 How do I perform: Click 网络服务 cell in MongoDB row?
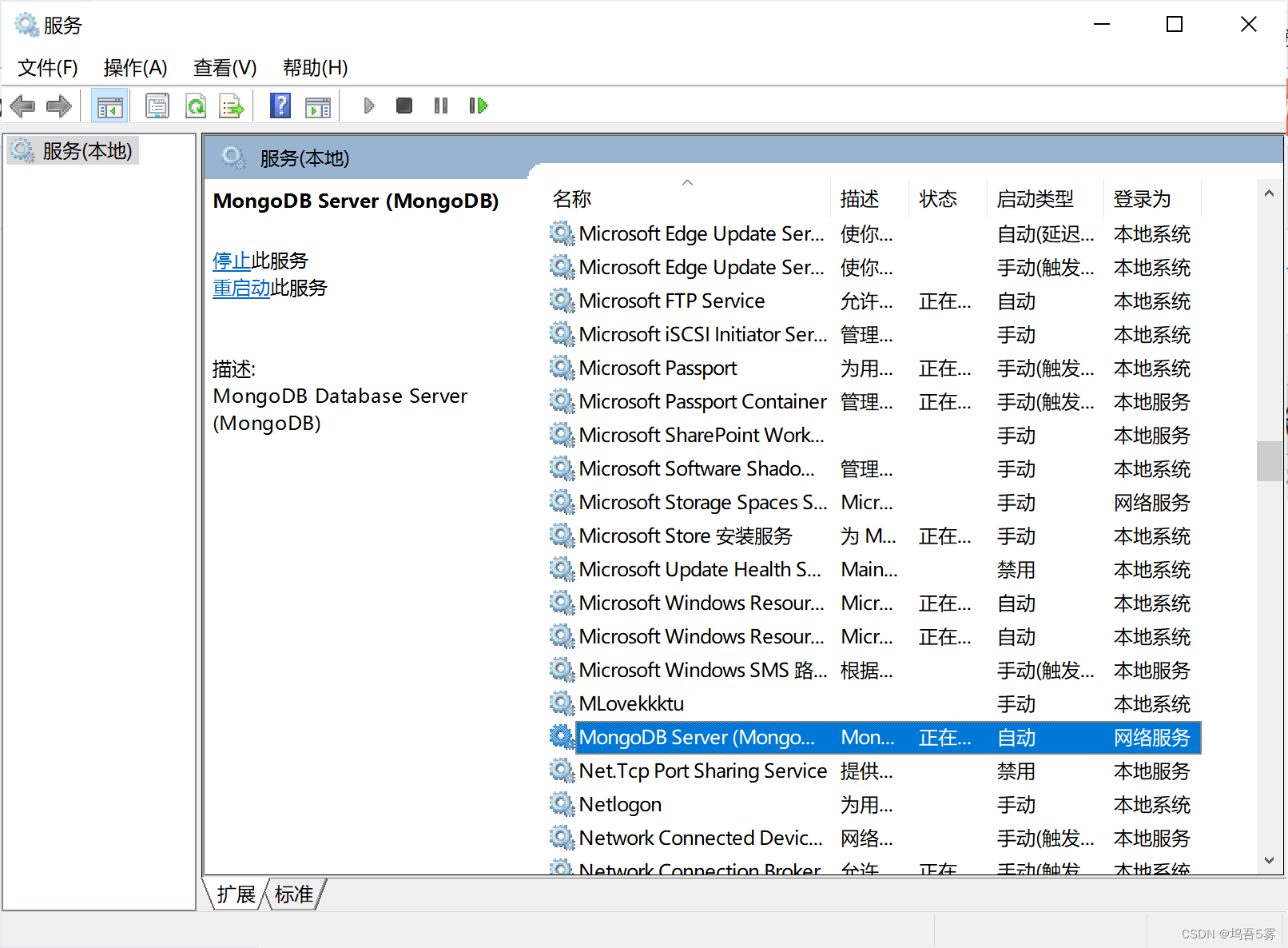coord(1152,738)
